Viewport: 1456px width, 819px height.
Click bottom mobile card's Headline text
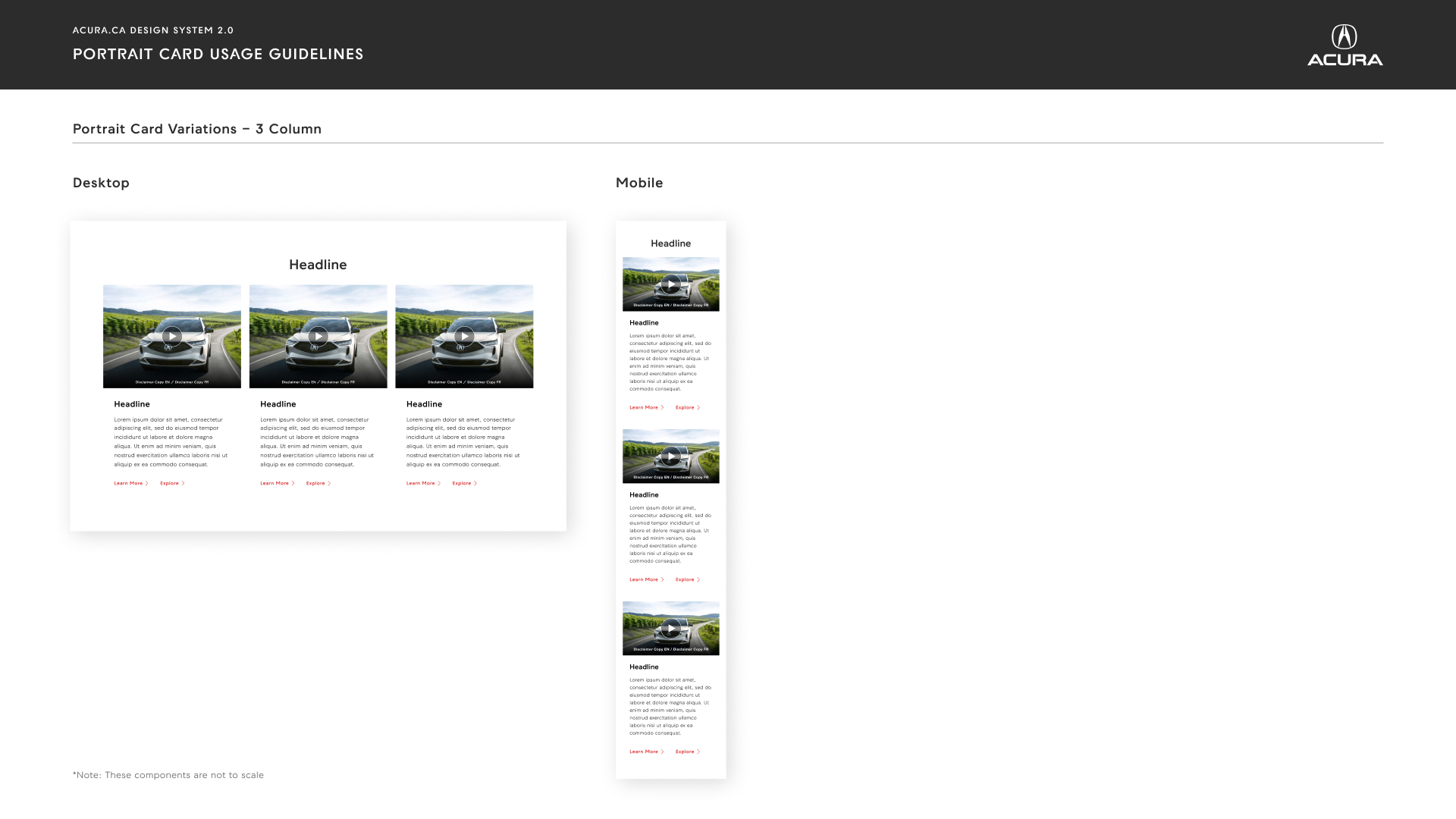coord(644,667)
